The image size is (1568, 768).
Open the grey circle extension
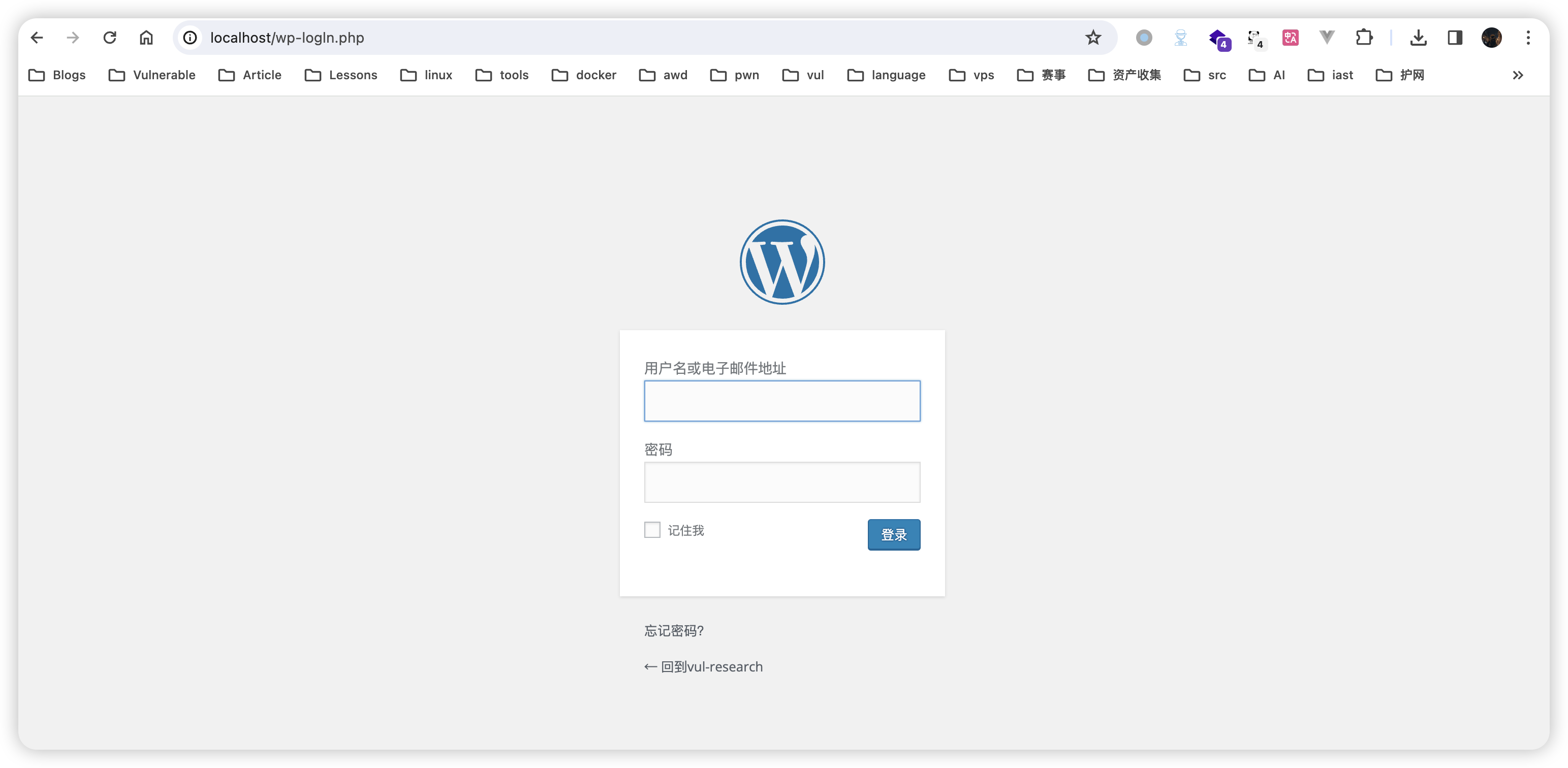[1144, 38]
